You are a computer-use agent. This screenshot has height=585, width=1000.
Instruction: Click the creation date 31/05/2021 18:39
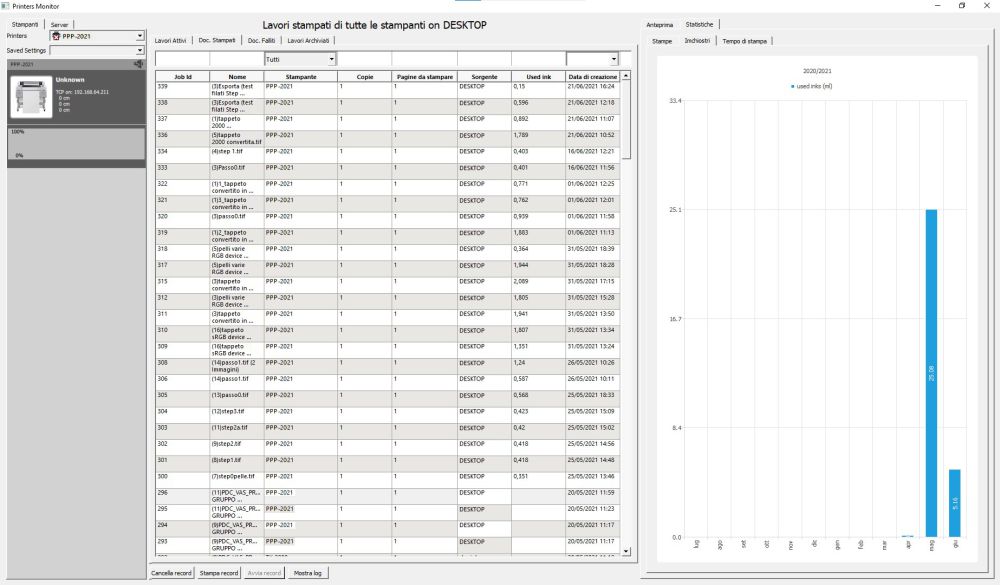tap(591, 249)
